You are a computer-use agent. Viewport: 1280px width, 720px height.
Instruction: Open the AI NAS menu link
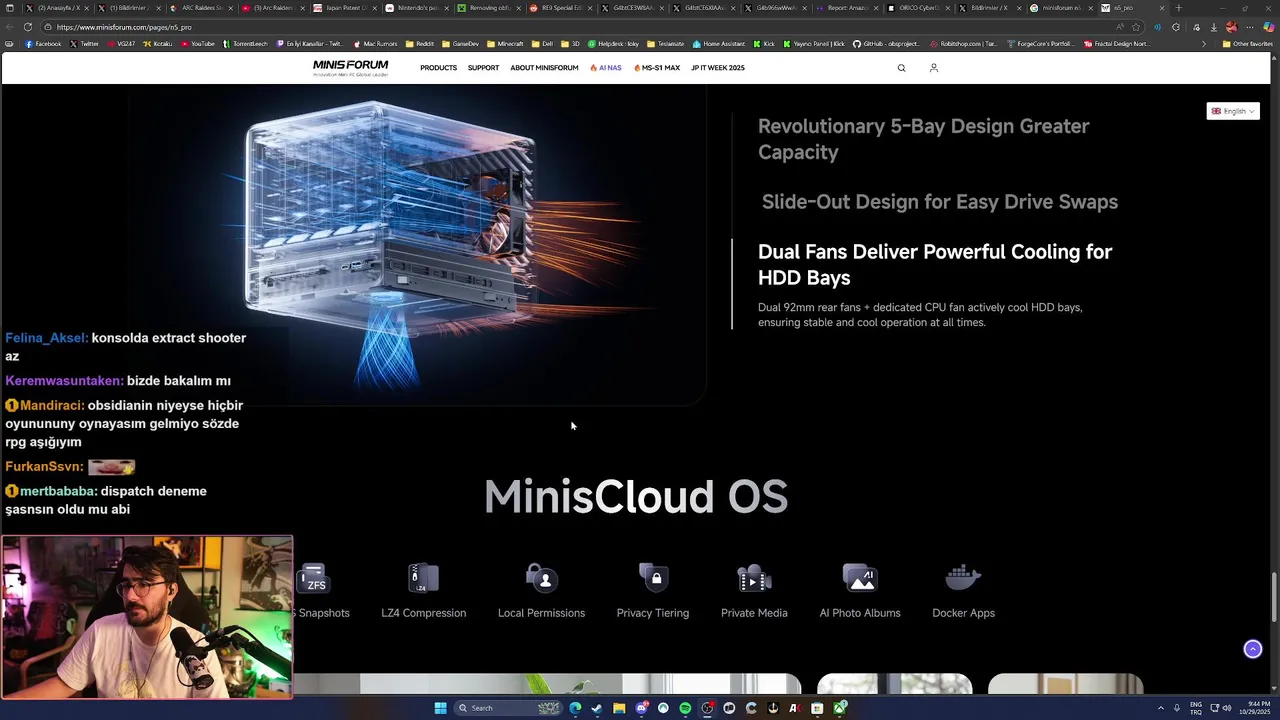click(606, 68)
